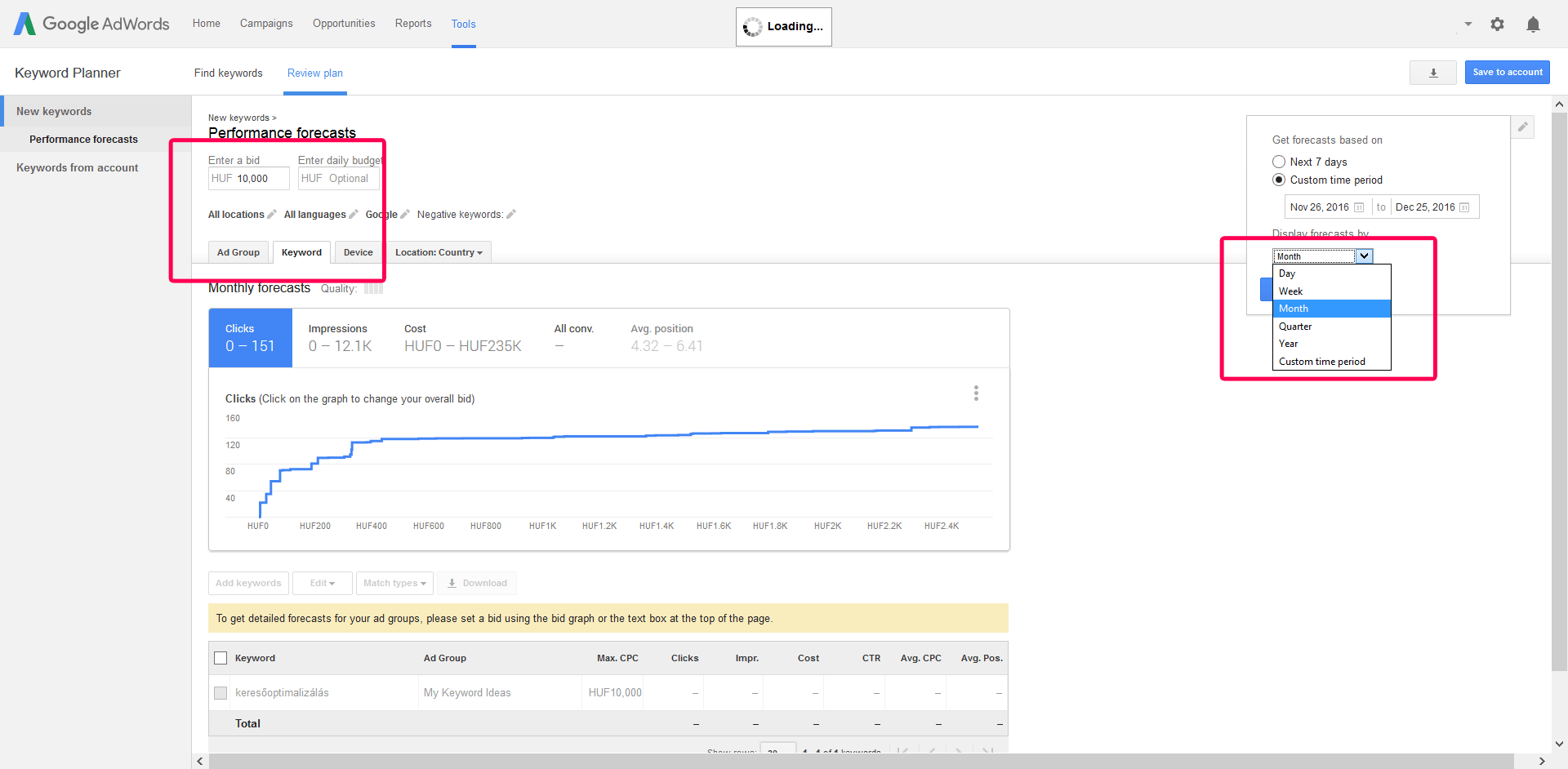Switch to the Find keywords tab
The height and width of the screenshot is (769, 1568).
coord(229,73)
